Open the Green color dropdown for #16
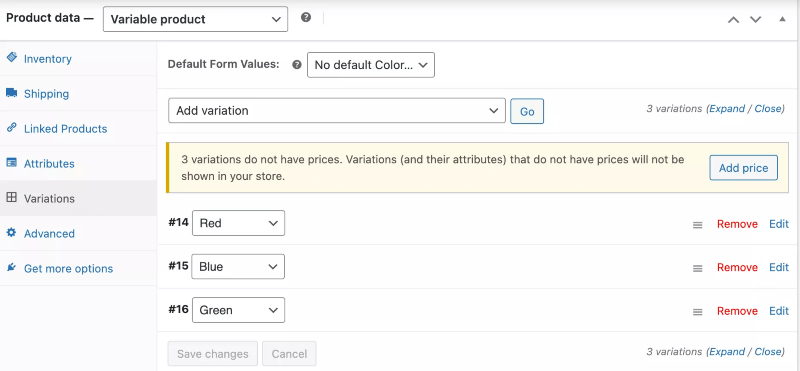 pyautogui.click(x=238, y=310)
